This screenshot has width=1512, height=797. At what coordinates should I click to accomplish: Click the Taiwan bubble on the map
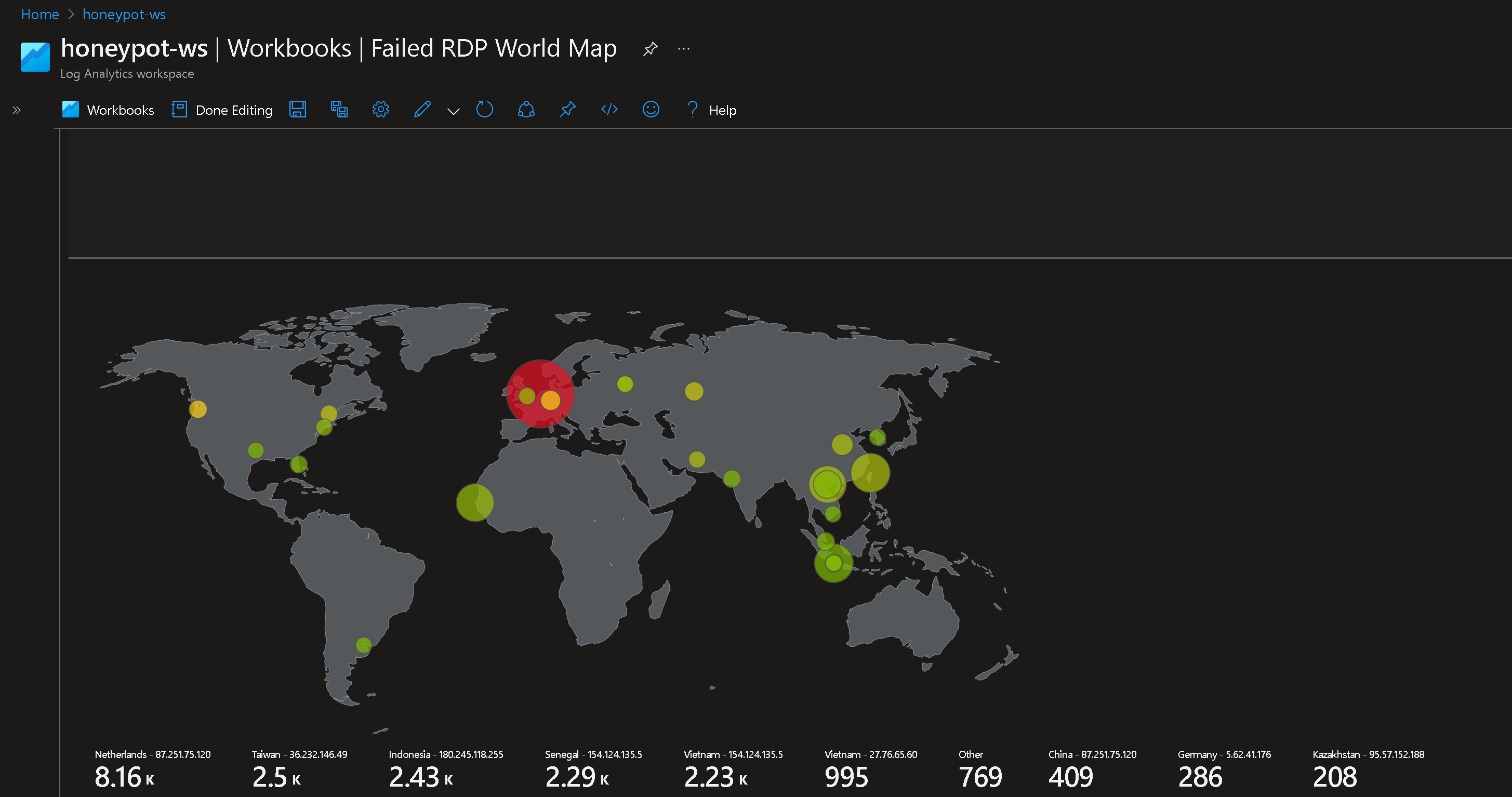pos(870,472)
